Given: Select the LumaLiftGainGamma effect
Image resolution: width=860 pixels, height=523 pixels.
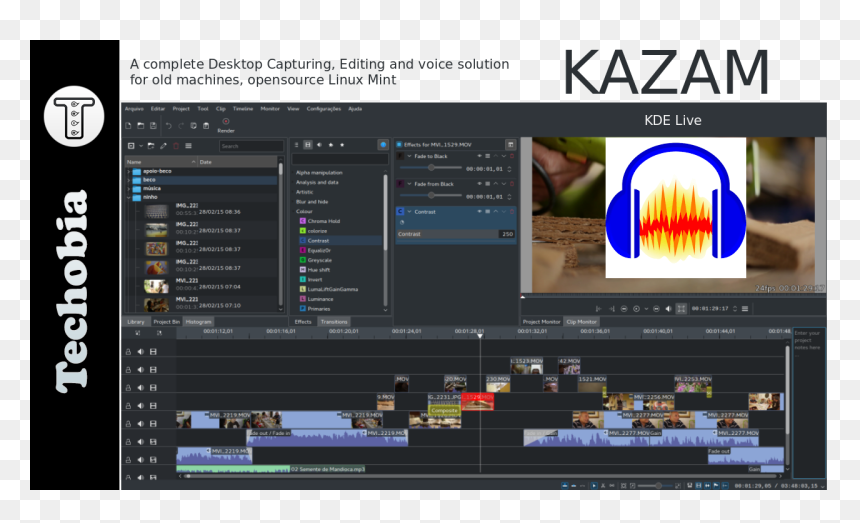Looking at the screenshot, I should pyautogui.click(x=332, y=289).
